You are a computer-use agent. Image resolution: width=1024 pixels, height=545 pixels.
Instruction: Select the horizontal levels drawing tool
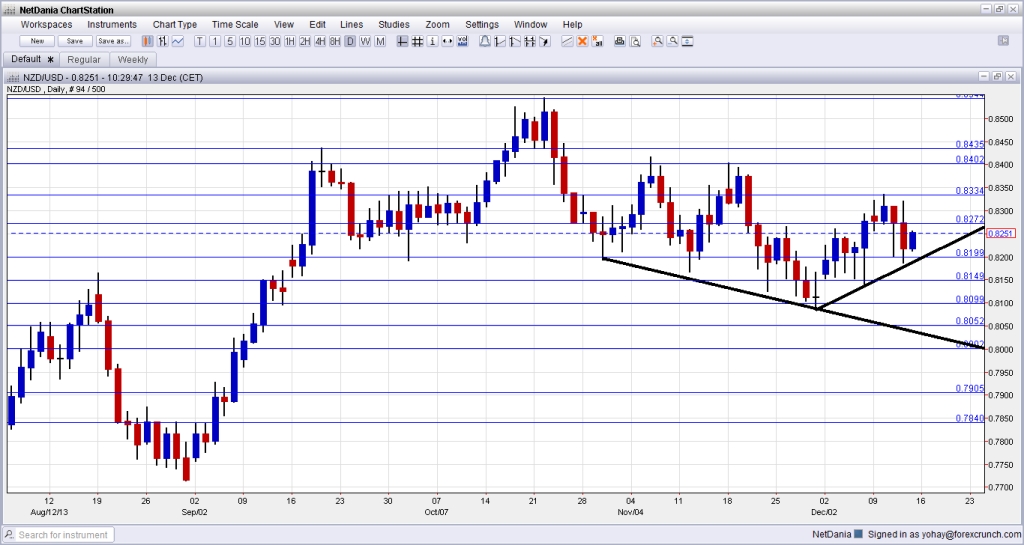(530, 41)
